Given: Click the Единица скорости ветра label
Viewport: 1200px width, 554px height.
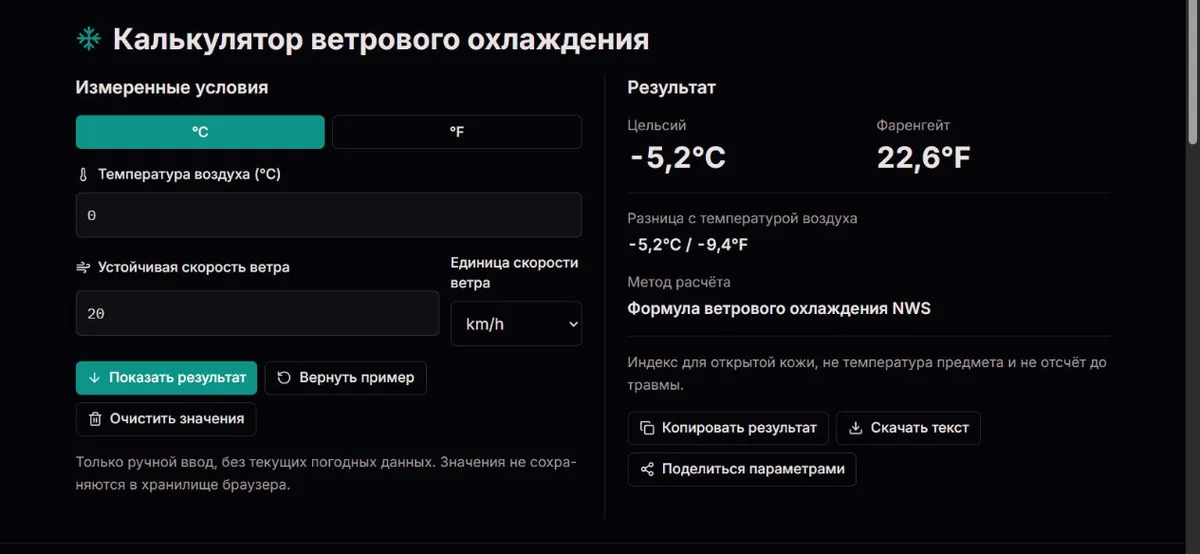Looking at the screenshot, I should tap(515, 272).
